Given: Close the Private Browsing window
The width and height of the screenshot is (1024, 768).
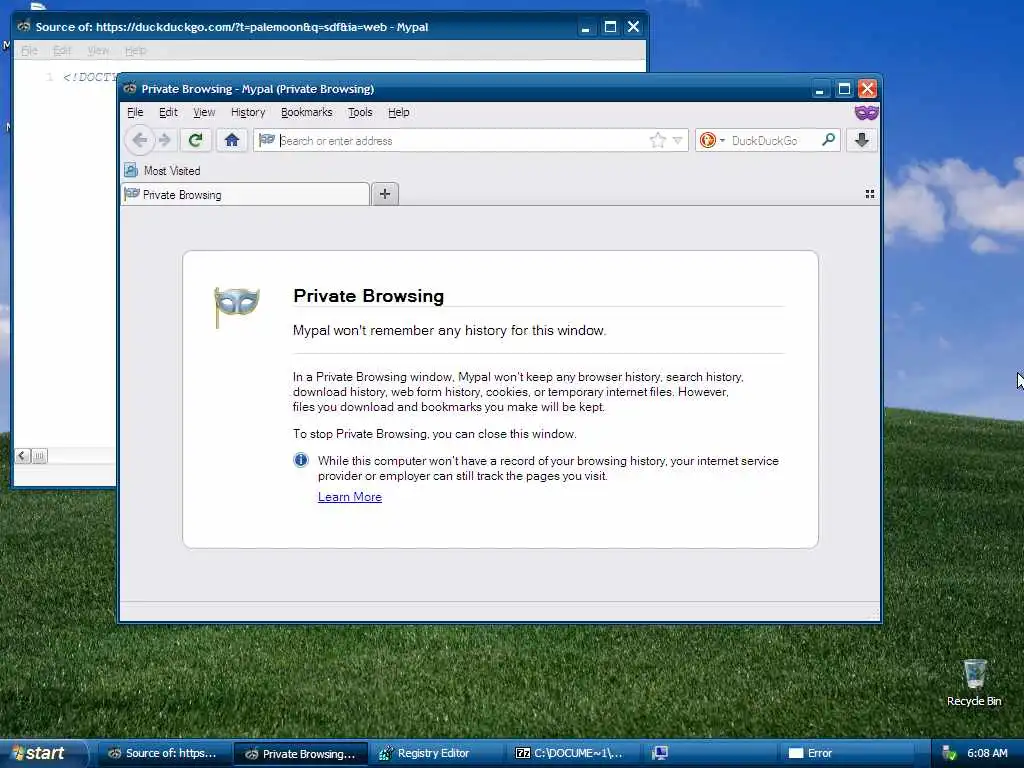Looking at the screenshot, I should 867,89.
